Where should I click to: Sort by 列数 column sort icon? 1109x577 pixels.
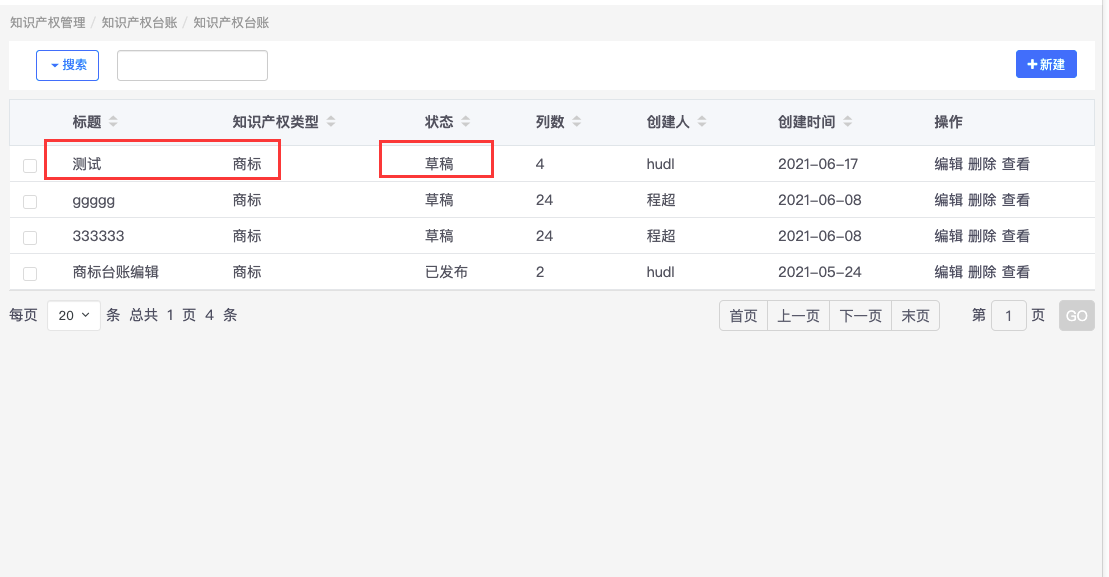(x=576, y=122)
